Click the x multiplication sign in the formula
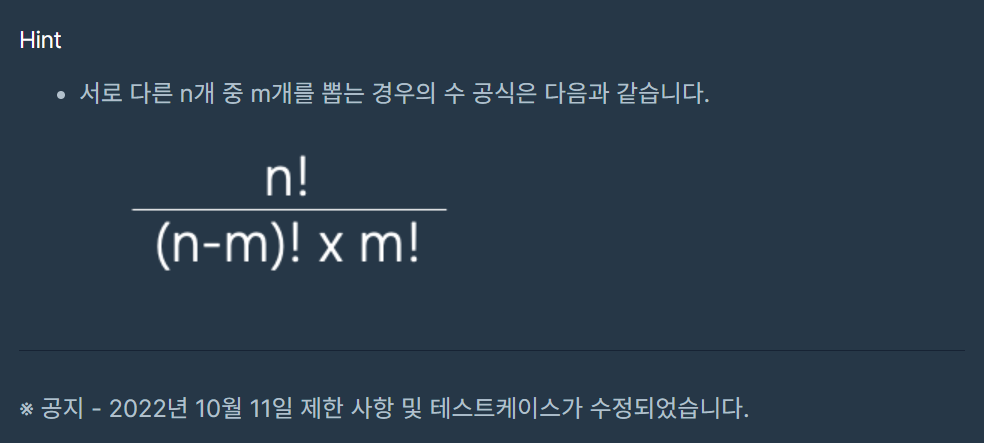 pos(330,250)
